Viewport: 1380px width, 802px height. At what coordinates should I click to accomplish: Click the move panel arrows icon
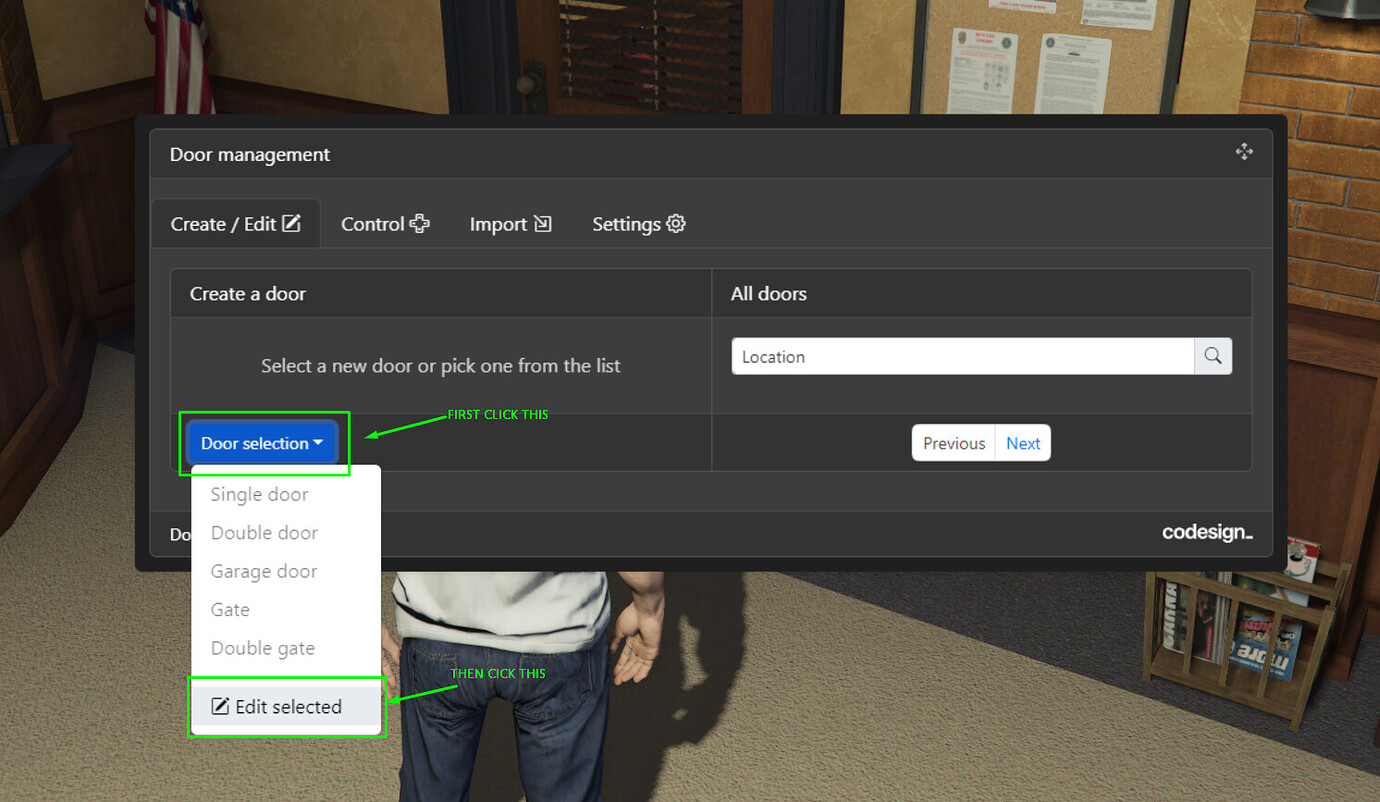(1244, 152)
